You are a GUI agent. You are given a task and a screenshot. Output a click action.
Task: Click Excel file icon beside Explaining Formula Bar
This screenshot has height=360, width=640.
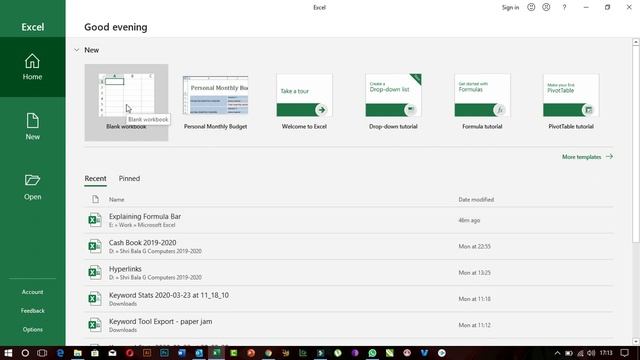click(x=95, y=220)
